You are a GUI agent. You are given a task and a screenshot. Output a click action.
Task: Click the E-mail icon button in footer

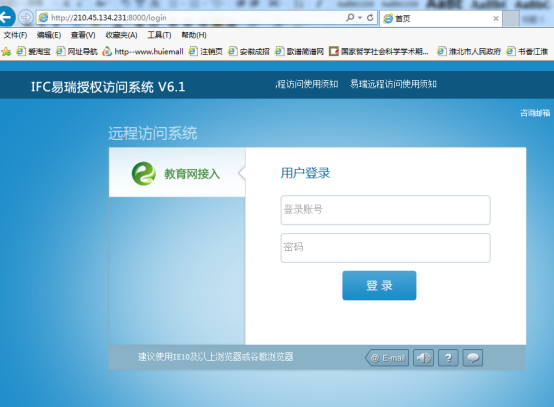pyautogui.click(x=387, y=358)
